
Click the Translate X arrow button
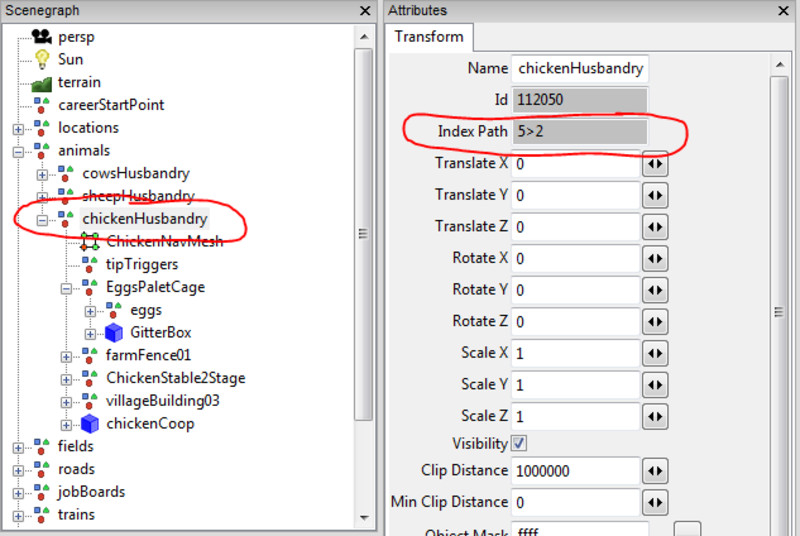pyautogui.click(x=655, y=164)
